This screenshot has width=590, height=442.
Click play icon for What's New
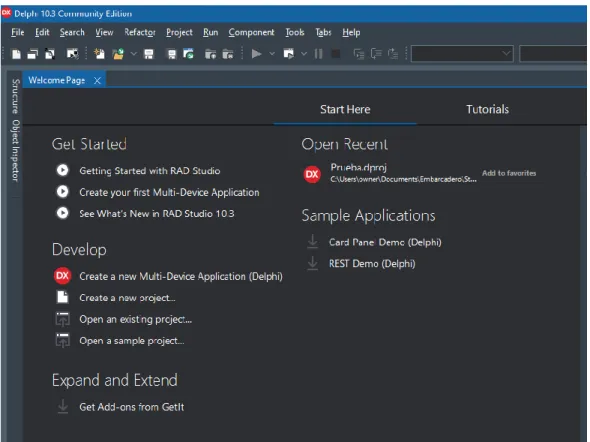coord(62,213)
